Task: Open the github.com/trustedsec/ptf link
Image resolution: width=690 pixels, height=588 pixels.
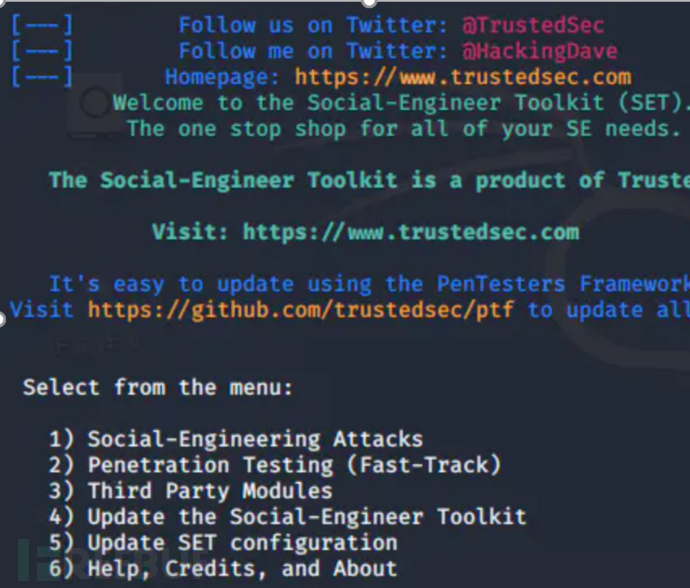Action: pyautogui.click(x=301, y=309)
